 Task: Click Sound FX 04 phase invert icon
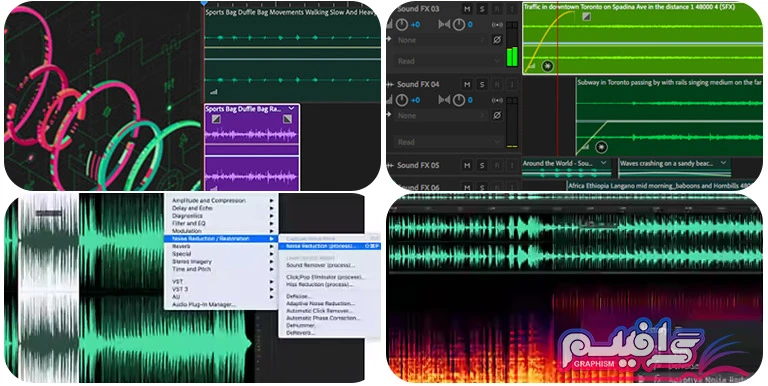497,116
